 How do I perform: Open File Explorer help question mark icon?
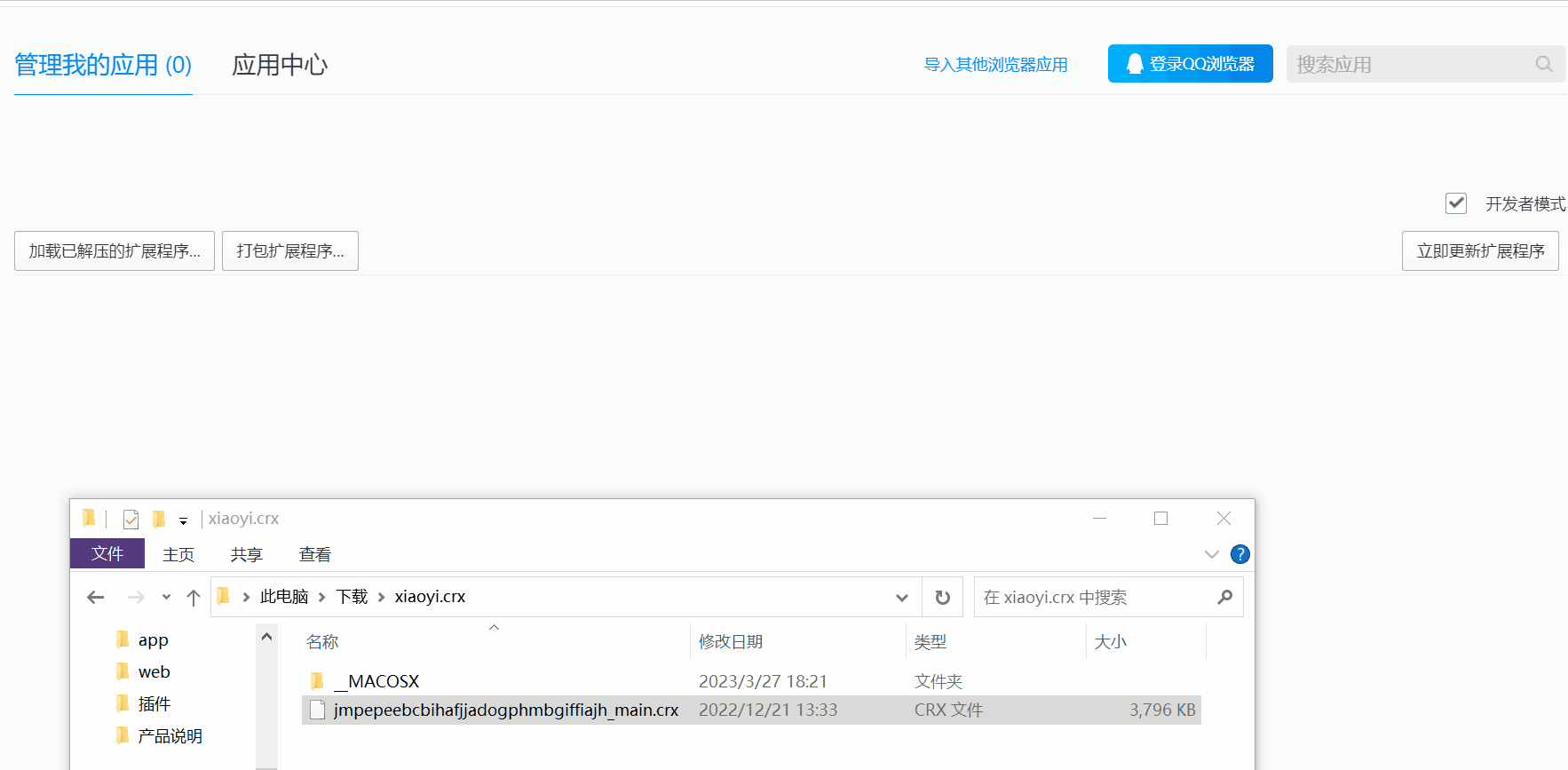tap(1240, 554)
